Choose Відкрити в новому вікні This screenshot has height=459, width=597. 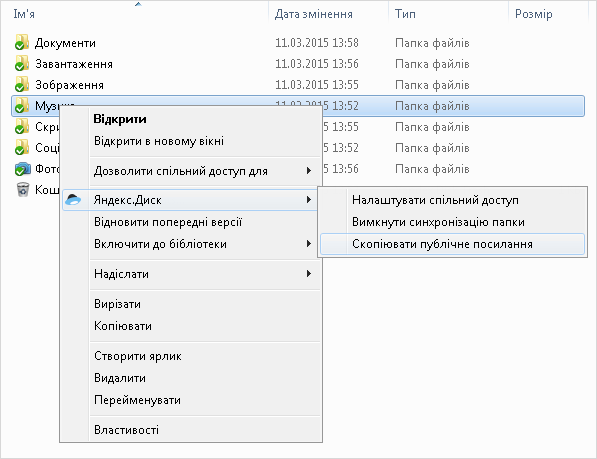coord(159,141)
